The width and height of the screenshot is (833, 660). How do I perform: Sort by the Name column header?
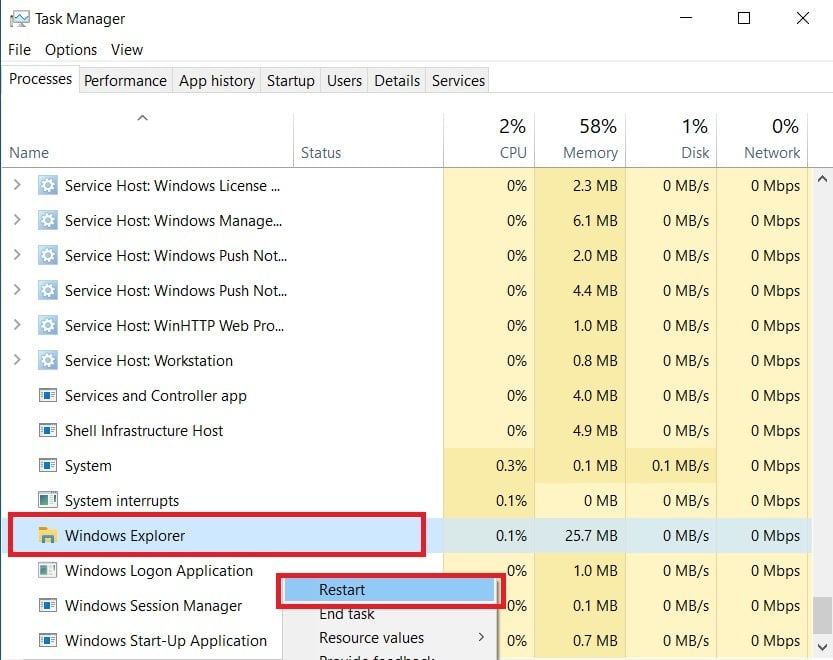(x=147, y=140)
